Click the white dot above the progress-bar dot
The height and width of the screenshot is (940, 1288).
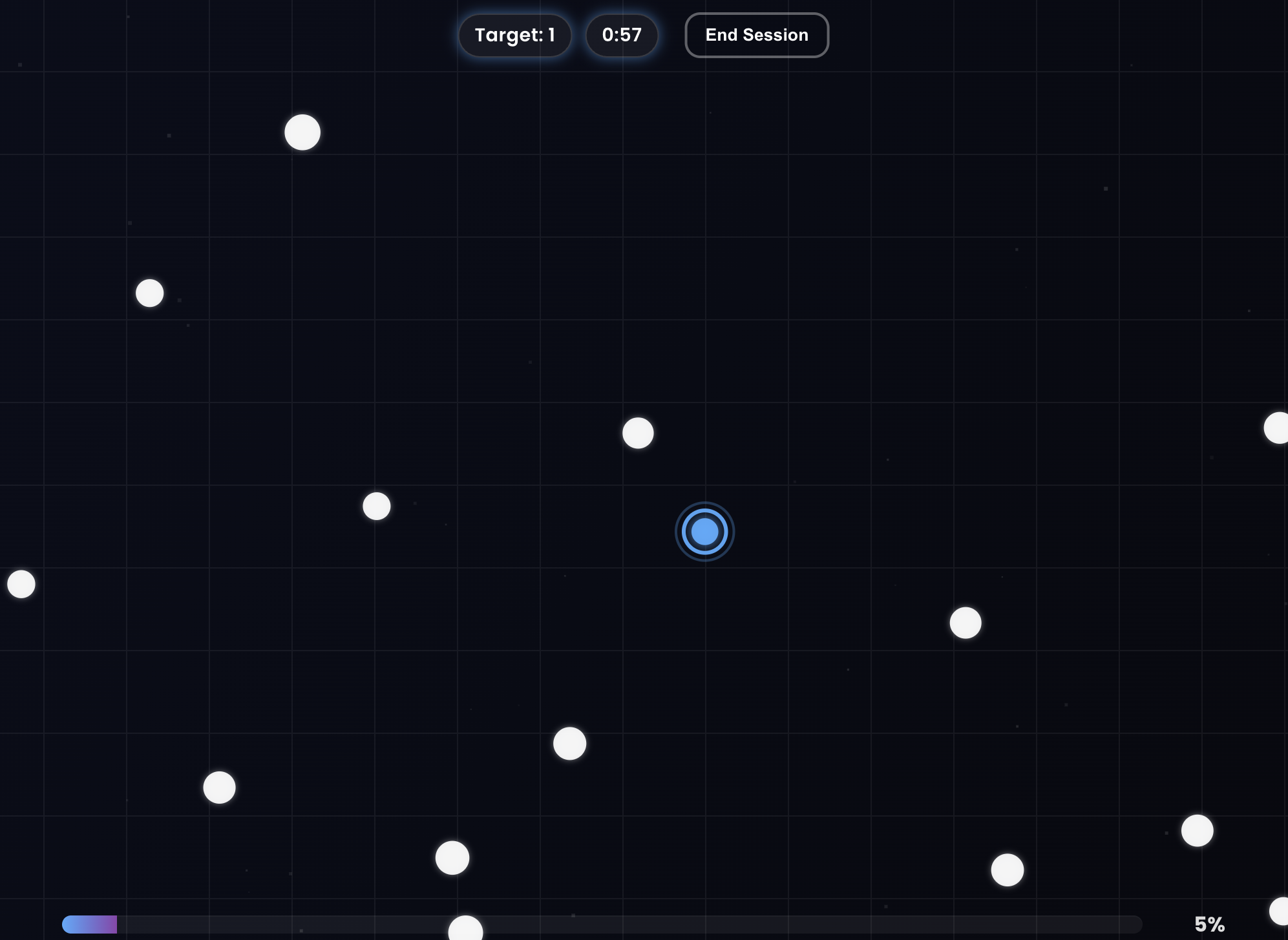[452, 858]
